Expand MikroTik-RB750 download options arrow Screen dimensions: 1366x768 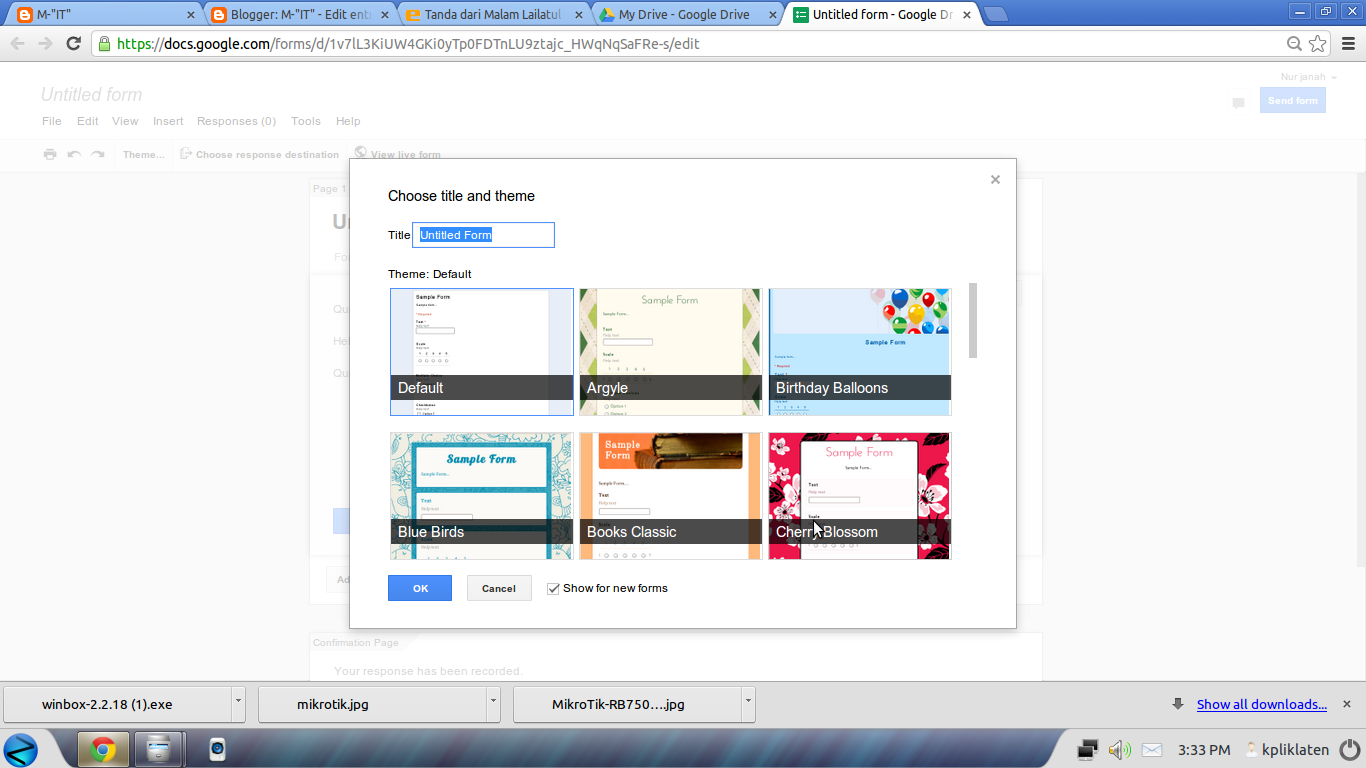[x=748, y=704]
